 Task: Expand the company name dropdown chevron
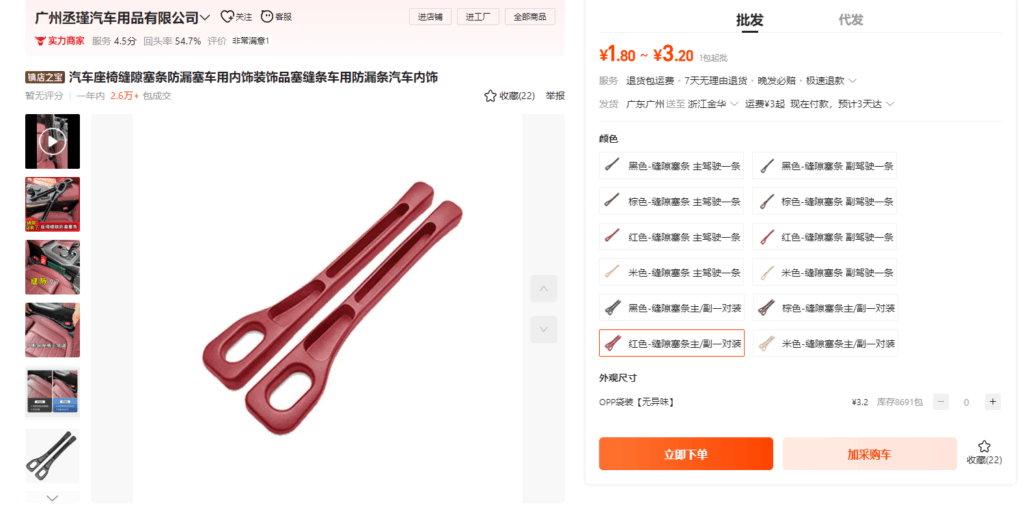pos(205,18)
